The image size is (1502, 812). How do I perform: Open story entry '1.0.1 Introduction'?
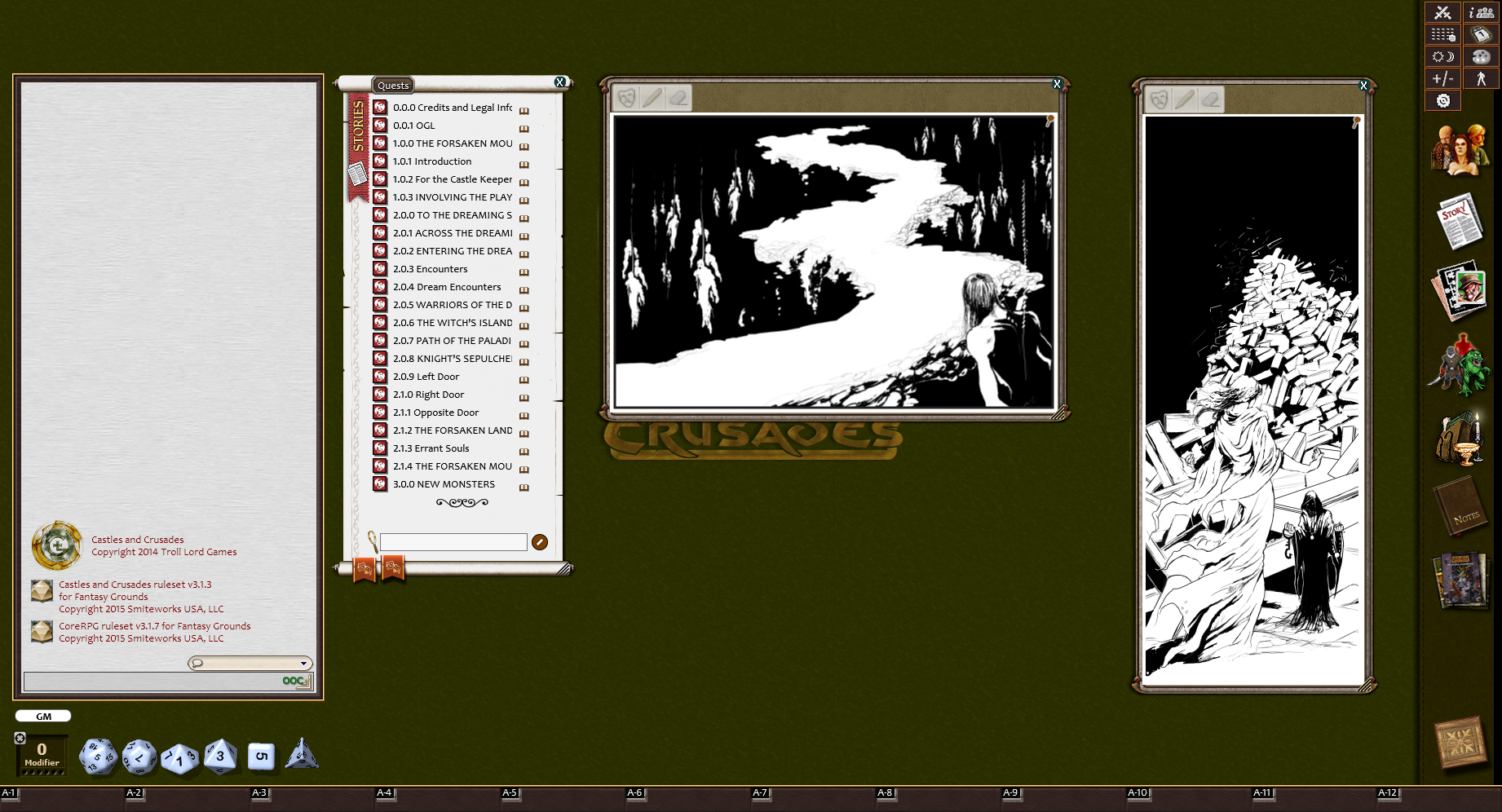(432, 161)
